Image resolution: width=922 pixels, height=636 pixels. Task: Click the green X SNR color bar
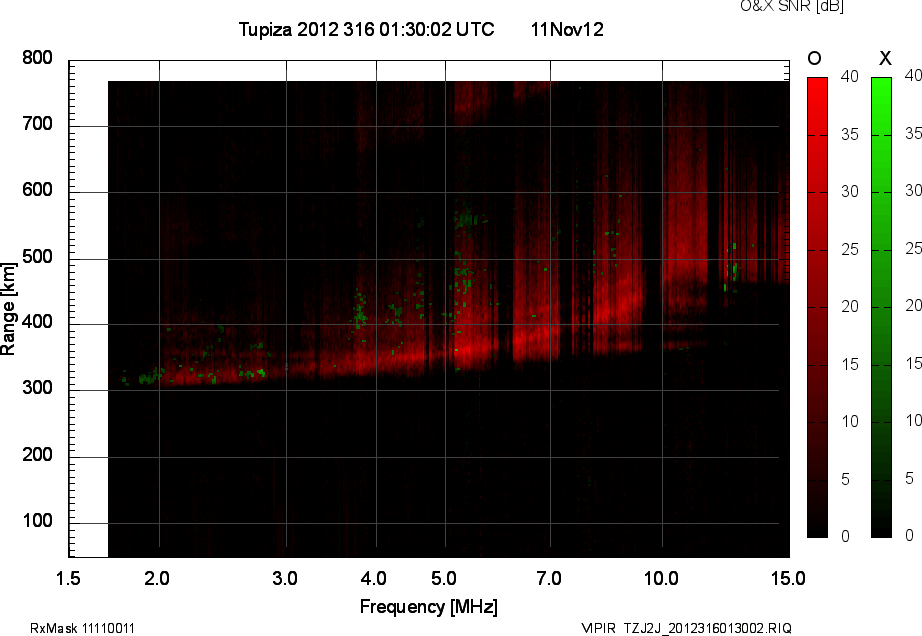click(x=881, y=307)
